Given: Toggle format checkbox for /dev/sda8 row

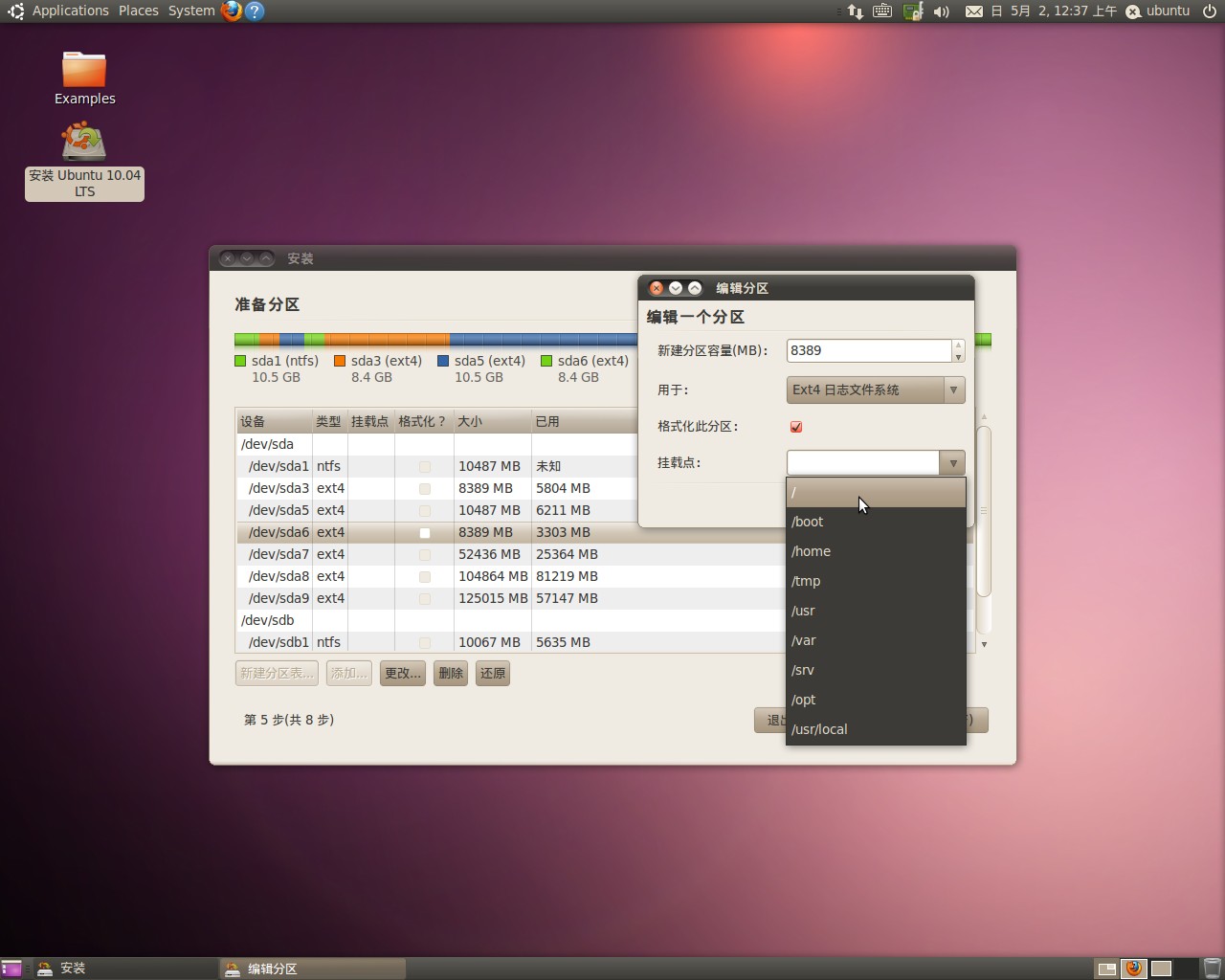Looking at the screenshot, I should point(425,577).
